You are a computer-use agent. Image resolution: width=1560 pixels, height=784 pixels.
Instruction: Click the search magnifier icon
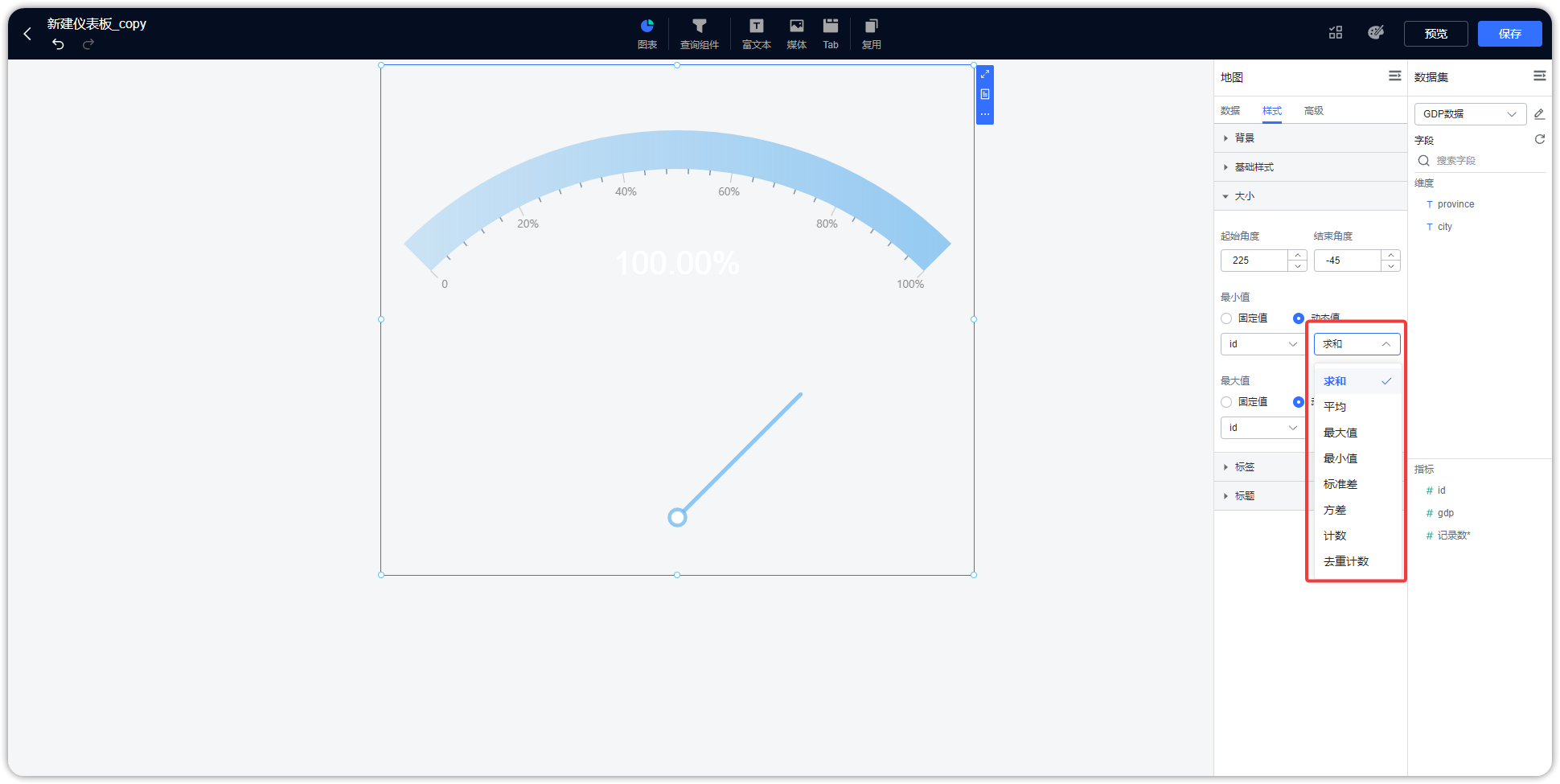pos(1424,161)
